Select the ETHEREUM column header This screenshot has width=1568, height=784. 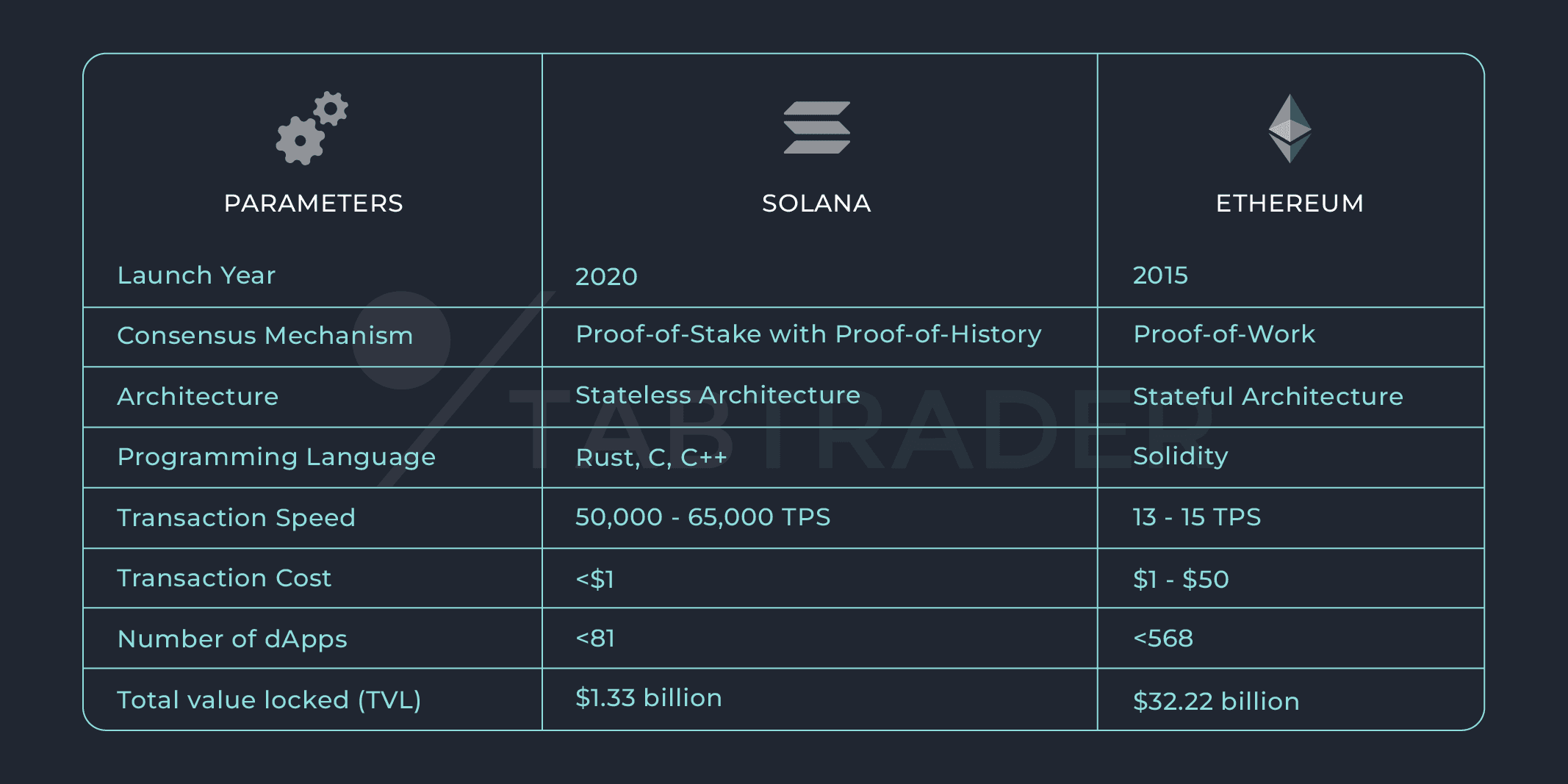click(1290, 204)
